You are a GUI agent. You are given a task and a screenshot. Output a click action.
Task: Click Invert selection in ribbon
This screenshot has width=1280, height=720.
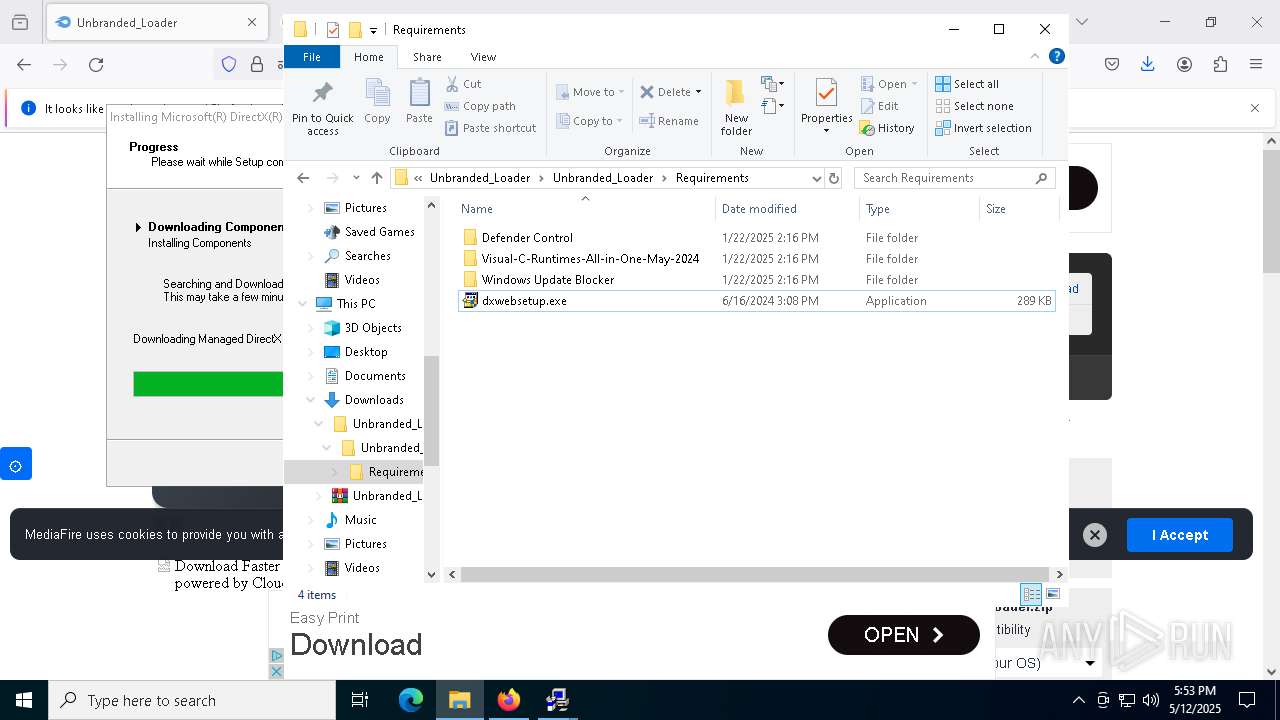pyautogui.click(x=983, y=128)
